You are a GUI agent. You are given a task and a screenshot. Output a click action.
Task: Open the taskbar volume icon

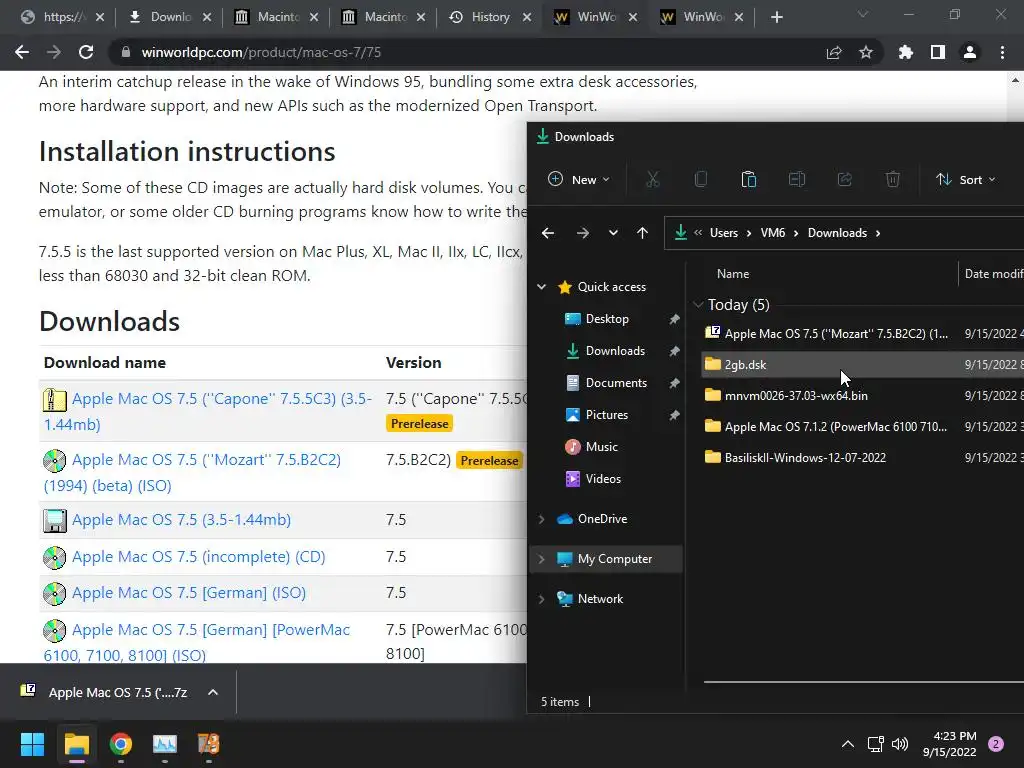900,744
